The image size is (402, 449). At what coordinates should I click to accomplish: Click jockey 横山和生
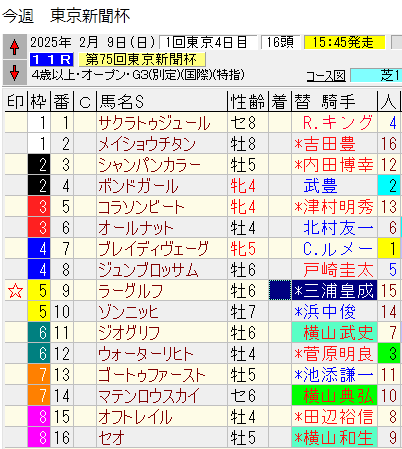(x=334, y=437)
